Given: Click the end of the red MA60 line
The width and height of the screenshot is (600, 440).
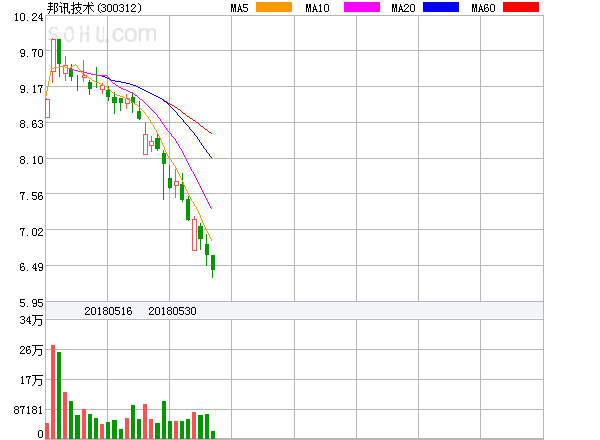Looking at the screenshot, I should pyautogui.click(x=211, y=133).
